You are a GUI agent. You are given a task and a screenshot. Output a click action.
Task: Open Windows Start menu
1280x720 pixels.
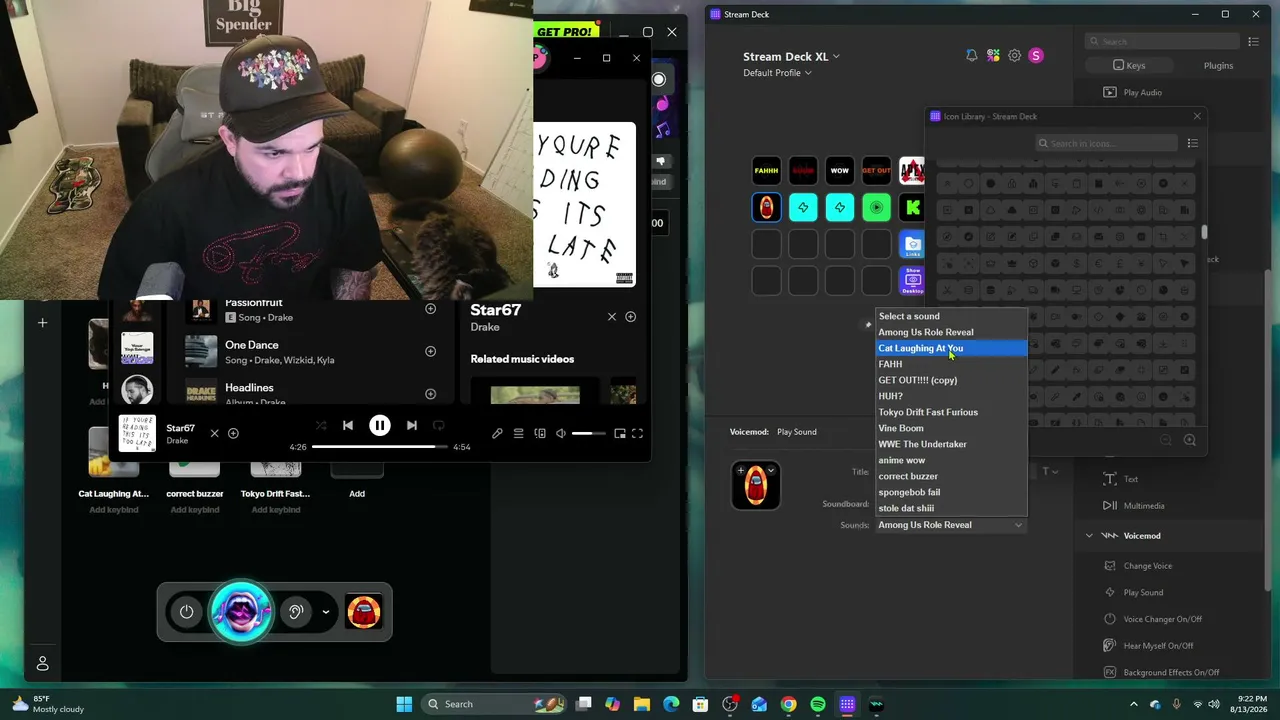(x=404, y=704)
